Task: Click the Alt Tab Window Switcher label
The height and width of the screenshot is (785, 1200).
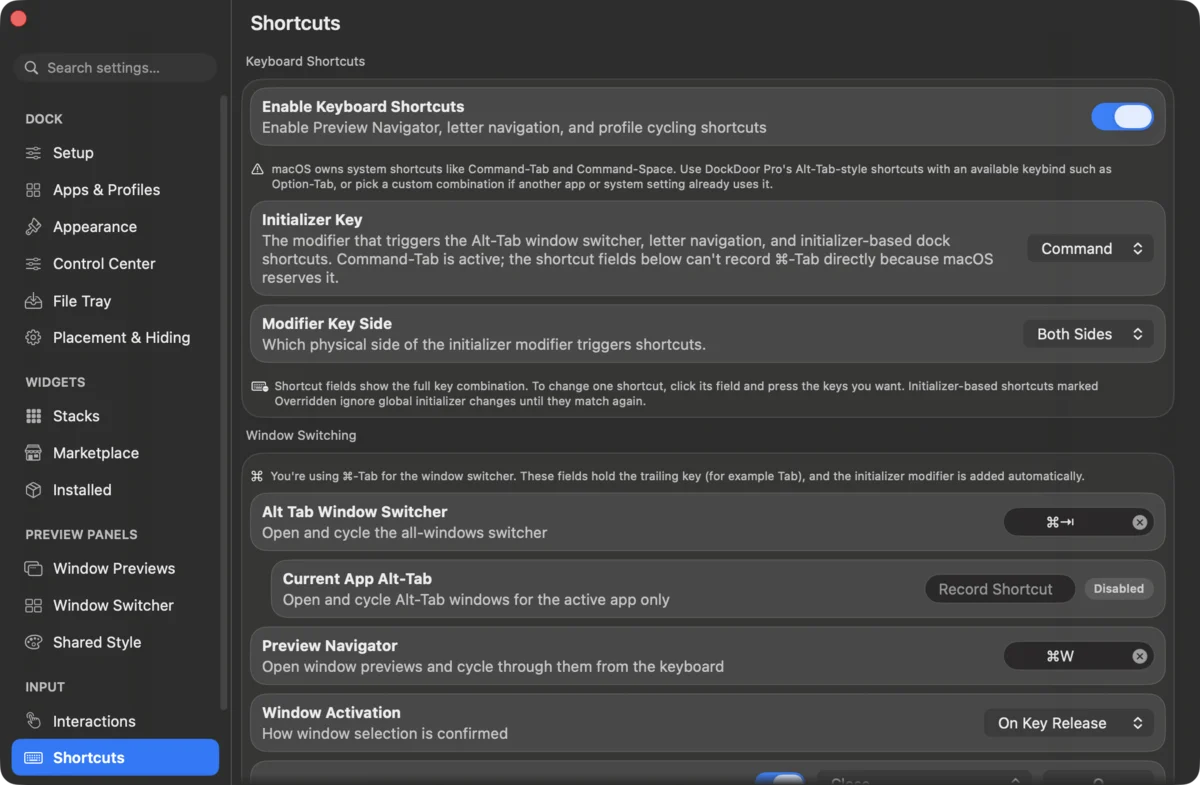Action: [x=355, y=512]
